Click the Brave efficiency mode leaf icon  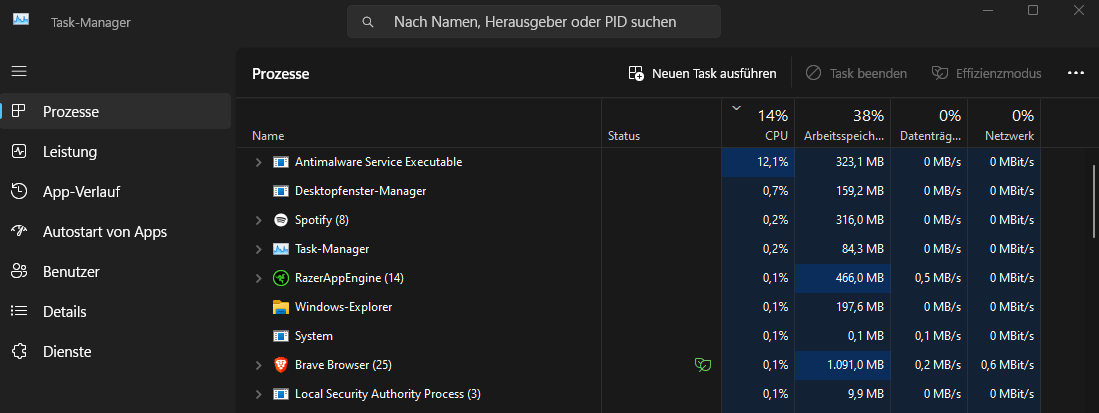coord(703,365)
